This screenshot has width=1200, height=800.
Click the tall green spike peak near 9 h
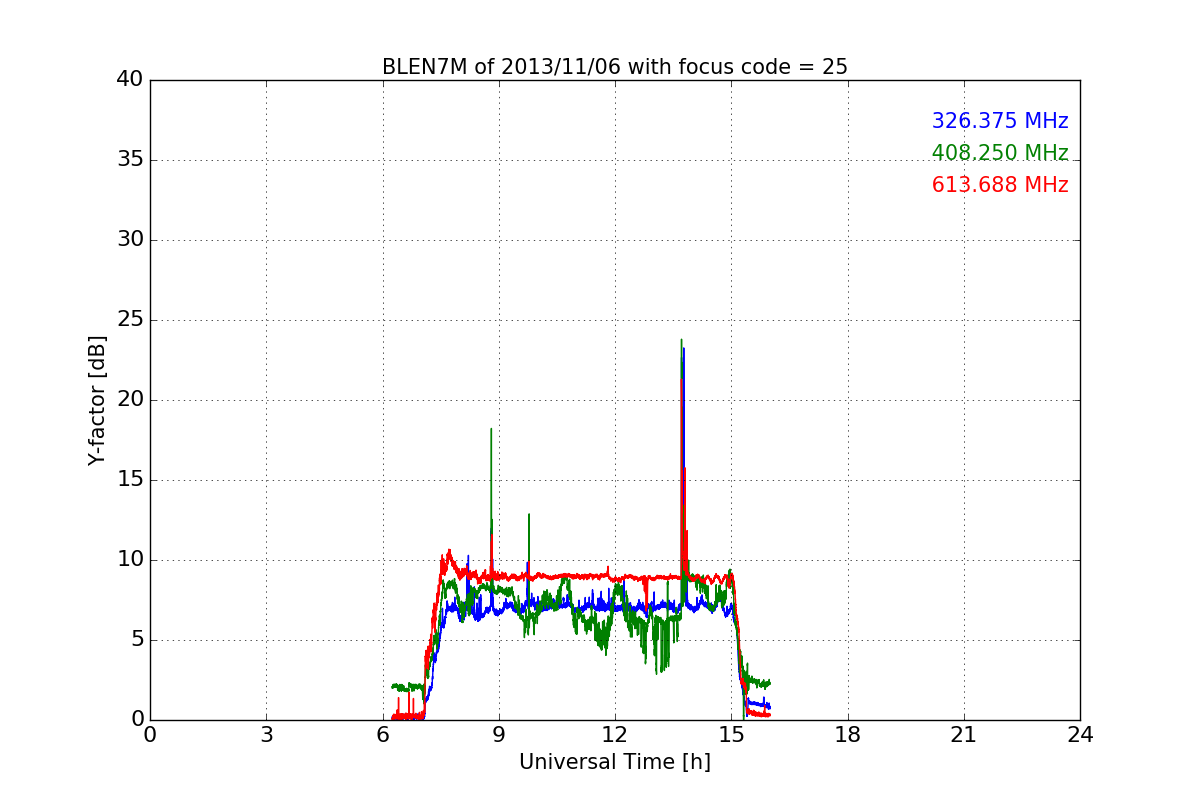pyautogui.click(x=491, y=429)
